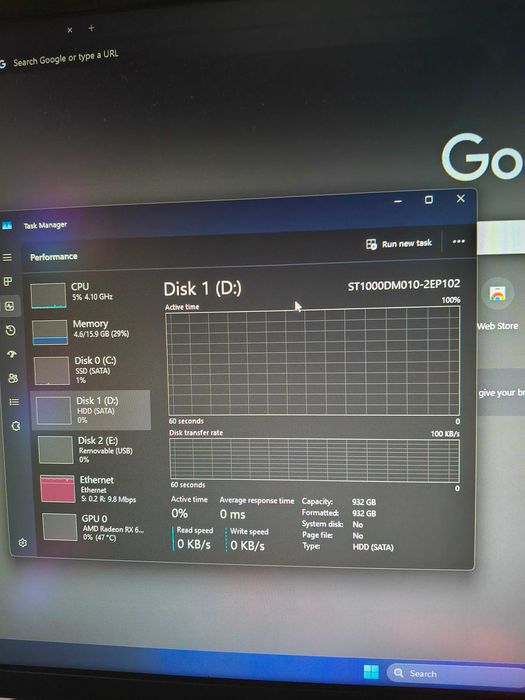Viewport: 525px width, 700px height.
Task: Switch to the Processes page icon
Action: [x=8, y=281]
